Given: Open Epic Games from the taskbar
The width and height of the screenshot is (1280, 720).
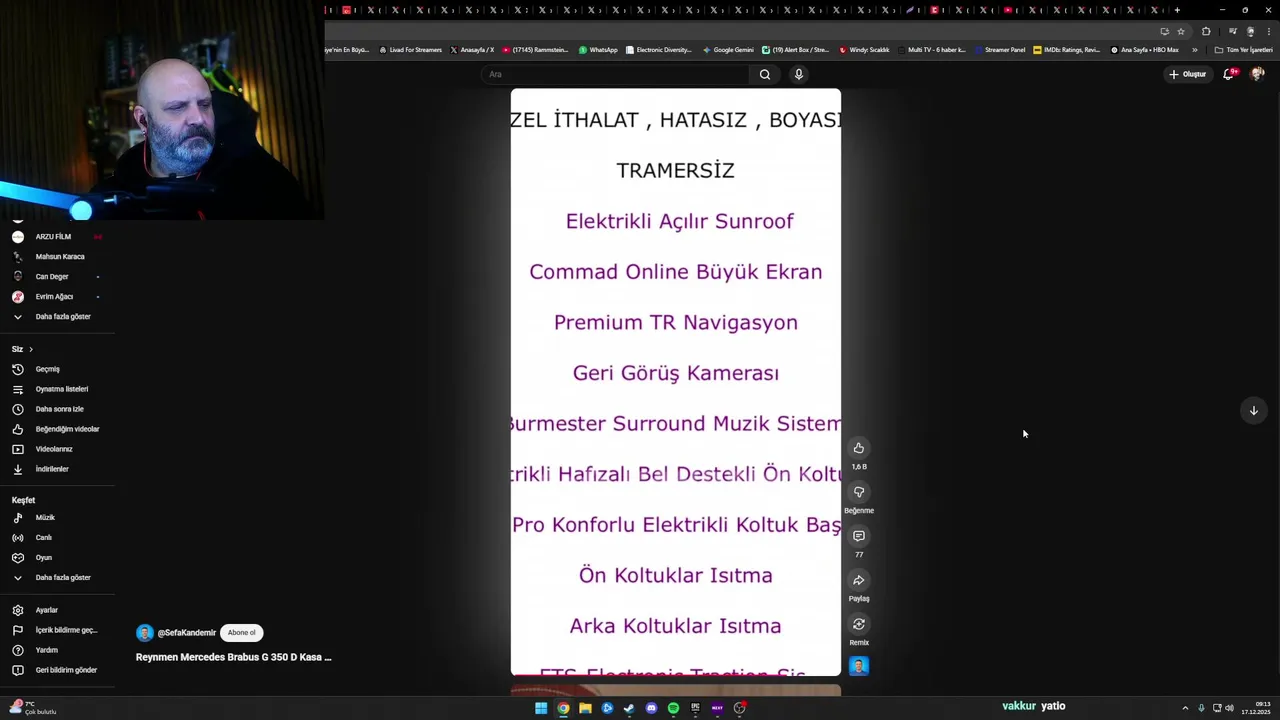Looking at the screenshot, I should pyautogui.click(x=695, y=708).
